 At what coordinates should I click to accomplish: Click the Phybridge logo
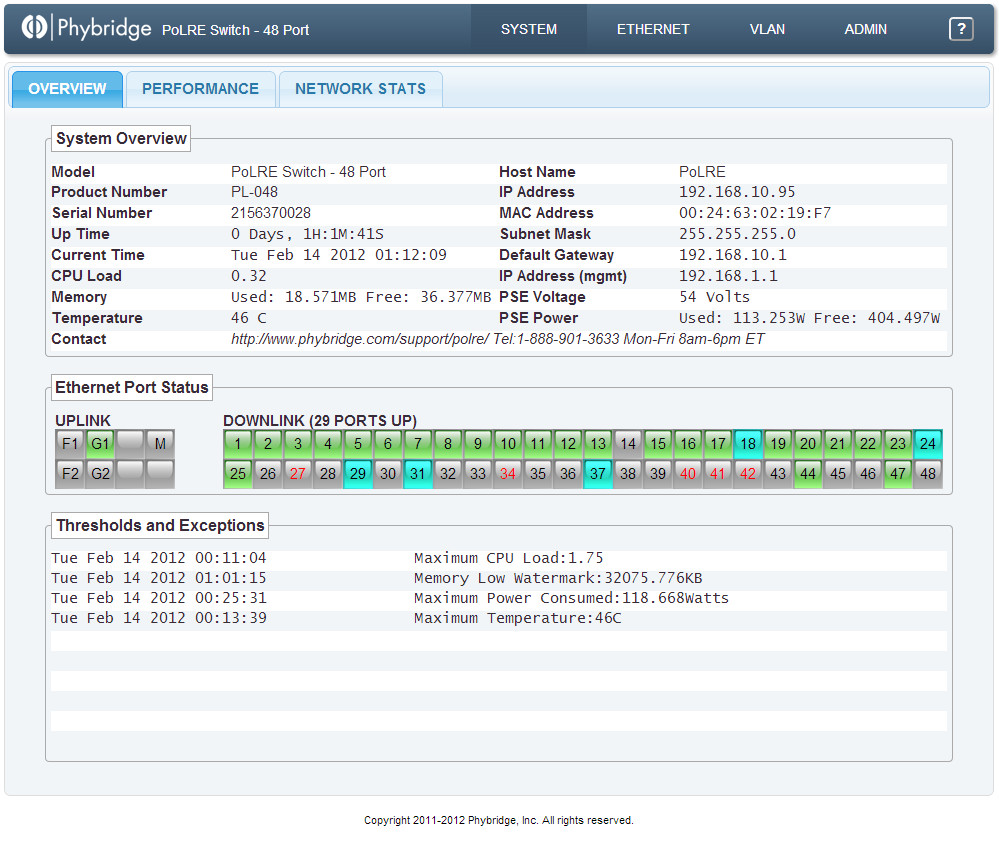[86, 28]
